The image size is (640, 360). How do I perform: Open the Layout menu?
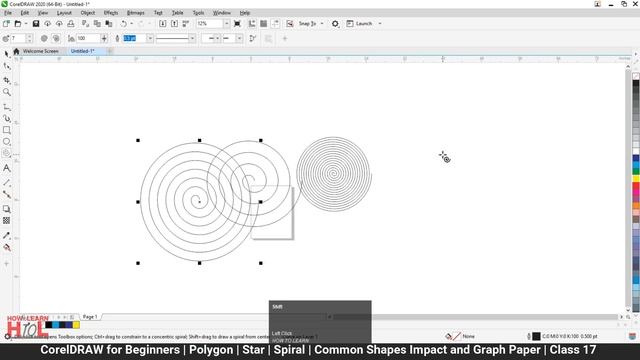click(x=64, y=13)
